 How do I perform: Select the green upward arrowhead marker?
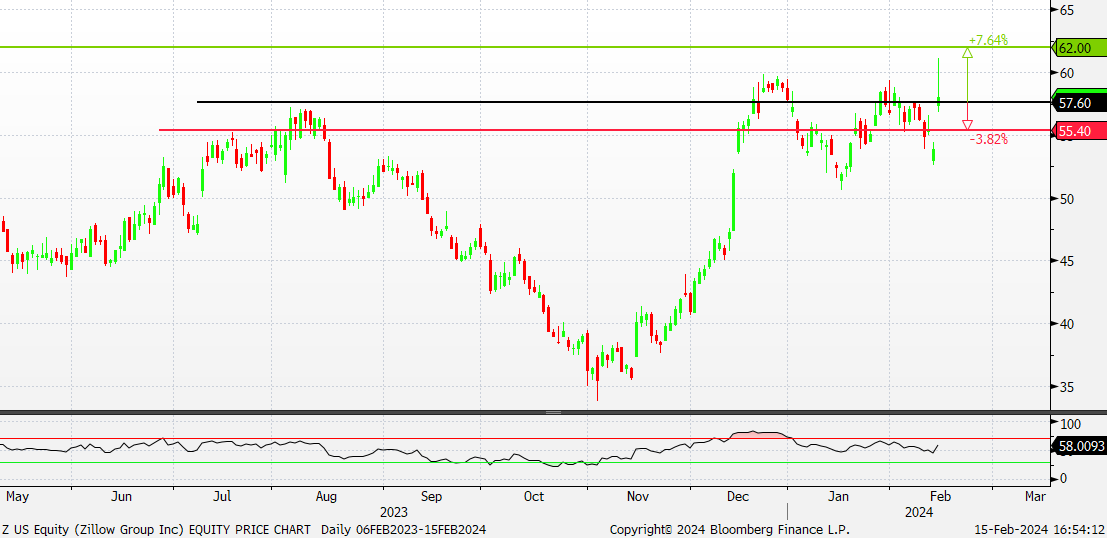pos(967,52)
